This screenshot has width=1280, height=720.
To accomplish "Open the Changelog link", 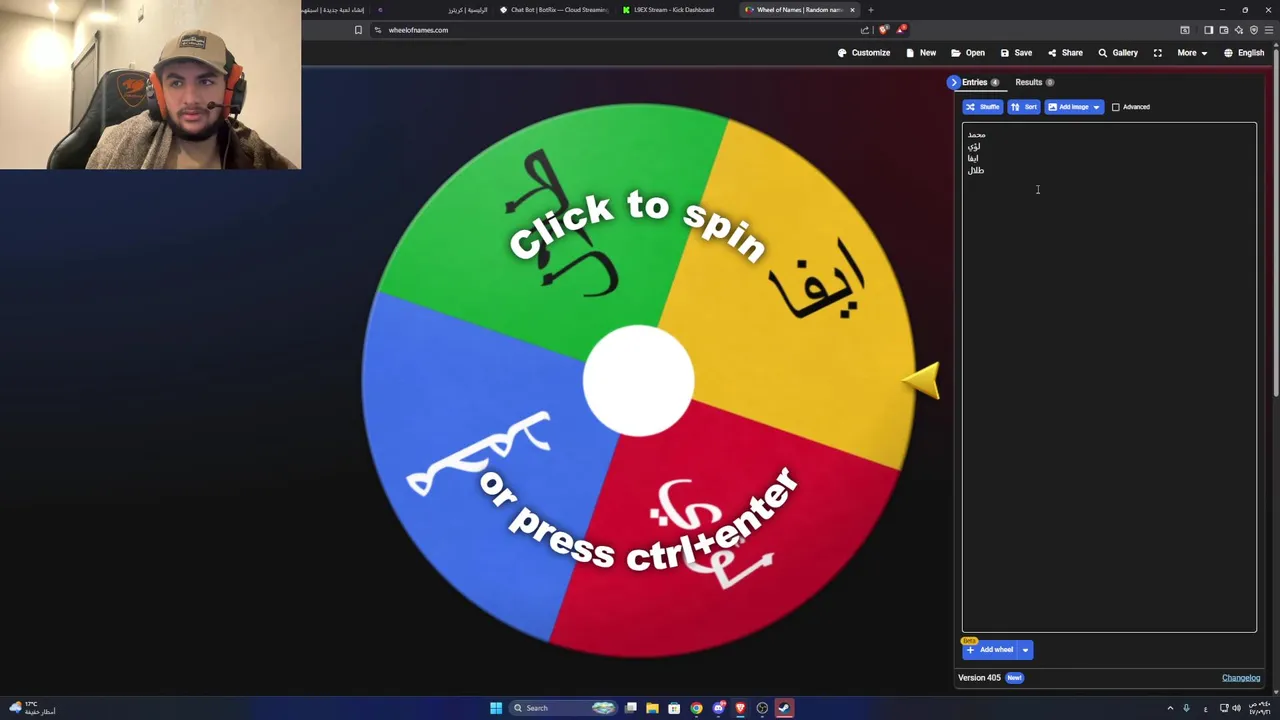I will pos(1241,678).
